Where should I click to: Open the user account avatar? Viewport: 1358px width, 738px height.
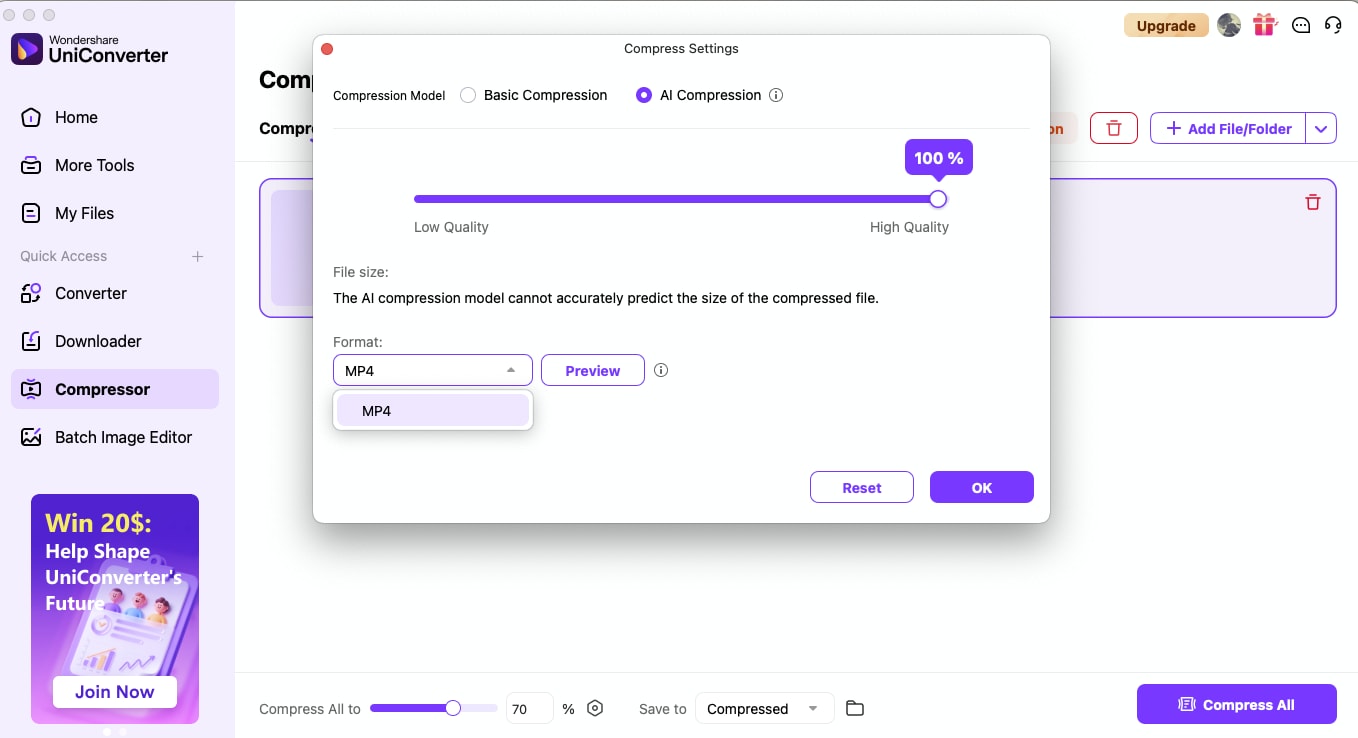pyautogui.click(x=1228, y=26)
